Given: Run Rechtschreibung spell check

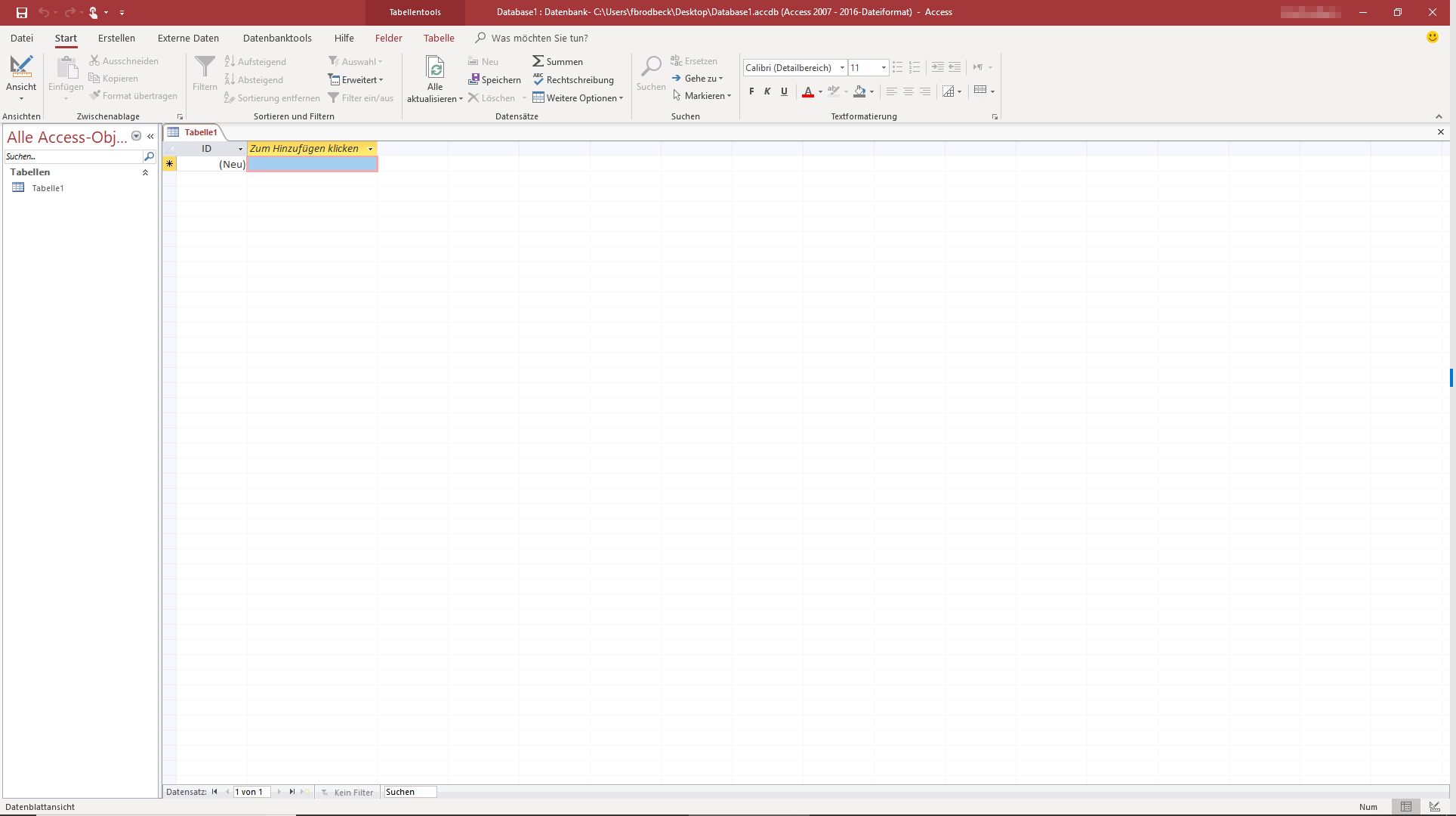Looking at the screenshot, I should 573,79.
